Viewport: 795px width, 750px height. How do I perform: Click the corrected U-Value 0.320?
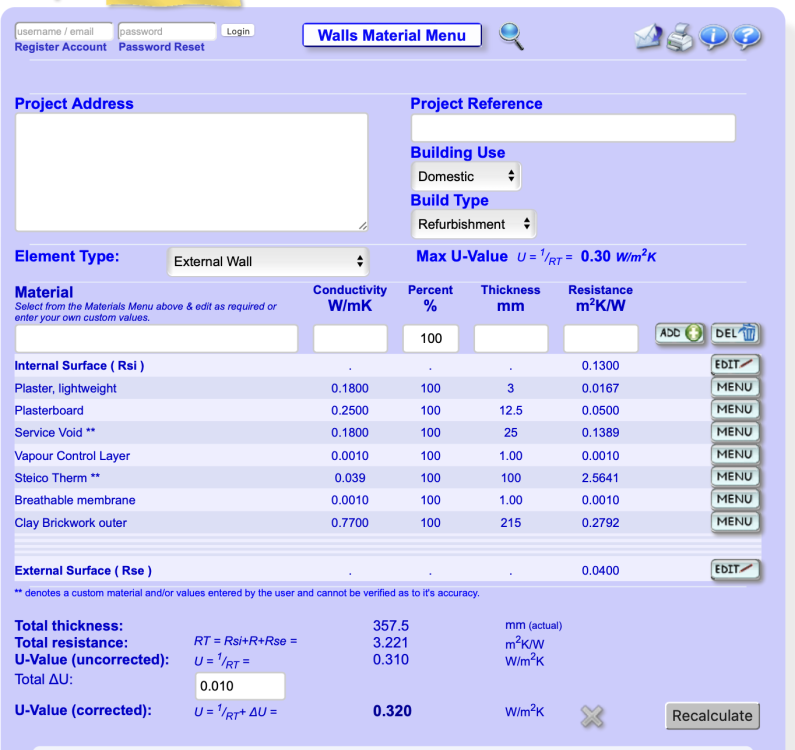click(392, 711)
